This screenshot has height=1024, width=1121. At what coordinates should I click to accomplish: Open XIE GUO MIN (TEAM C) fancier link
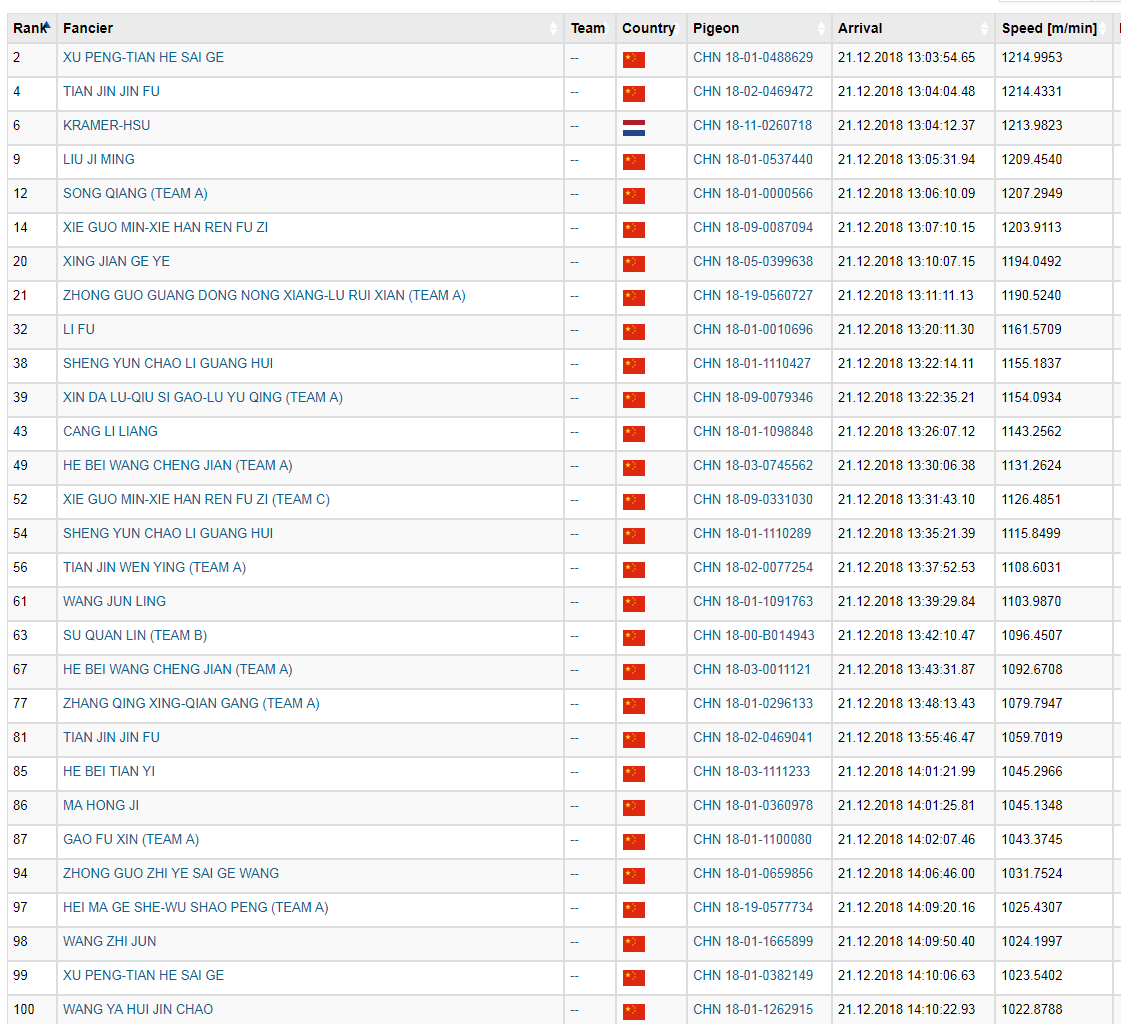[x=197, y=499]
